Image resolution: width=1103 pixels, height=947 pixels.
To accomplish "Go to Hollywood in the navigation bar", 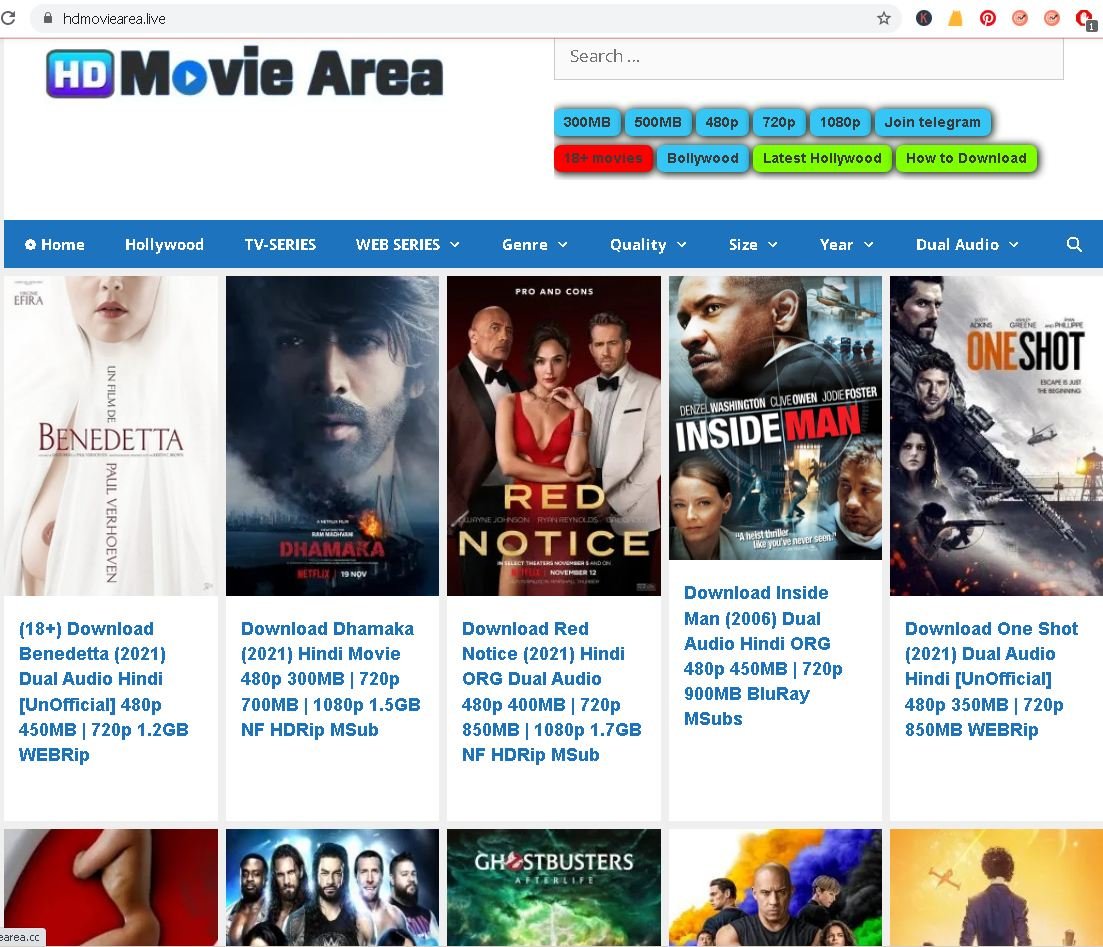I will tap(164, 244).
